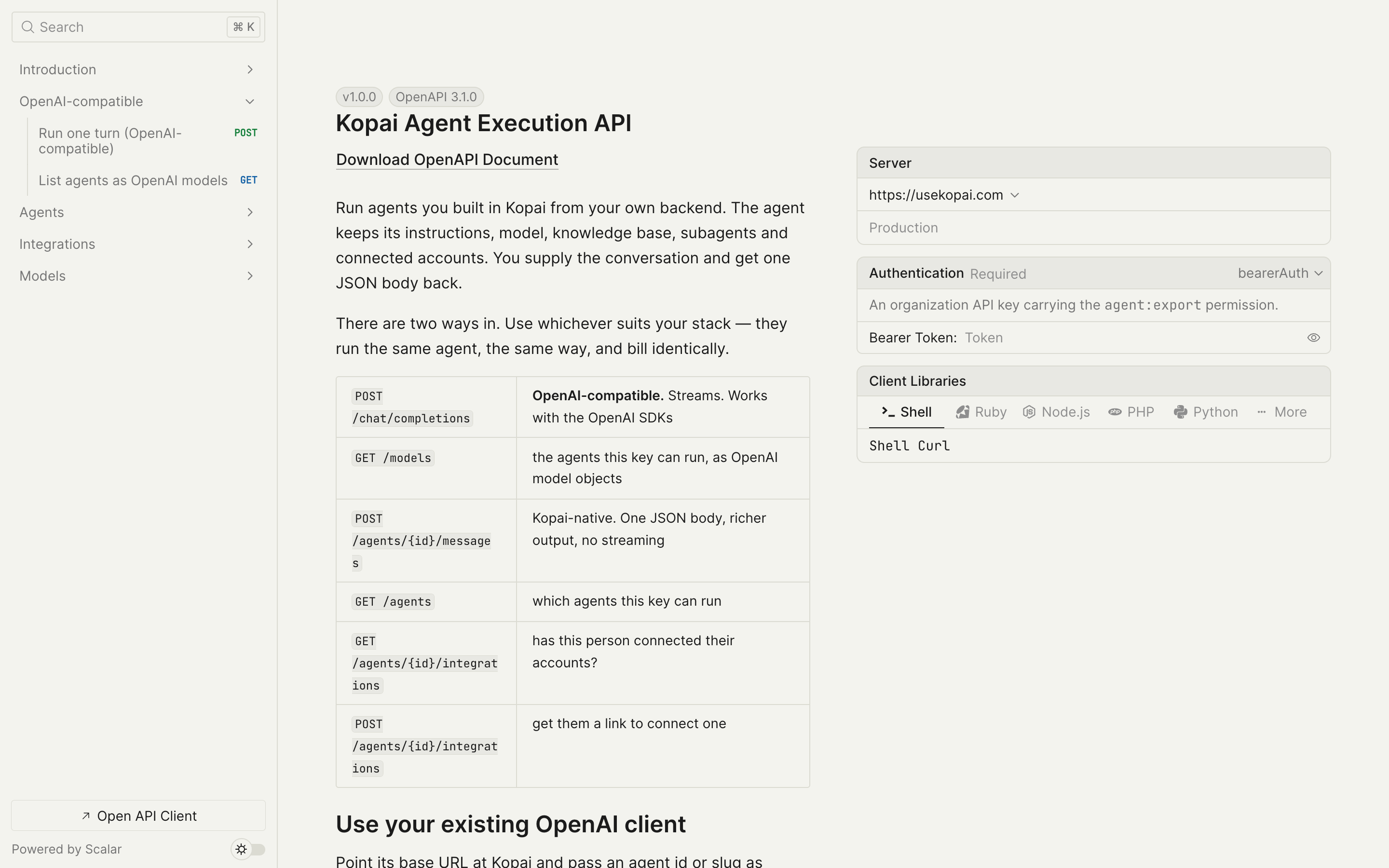Click the PHP logo icon
The width and height of the screenshot is (1389, 868).
1115,412
